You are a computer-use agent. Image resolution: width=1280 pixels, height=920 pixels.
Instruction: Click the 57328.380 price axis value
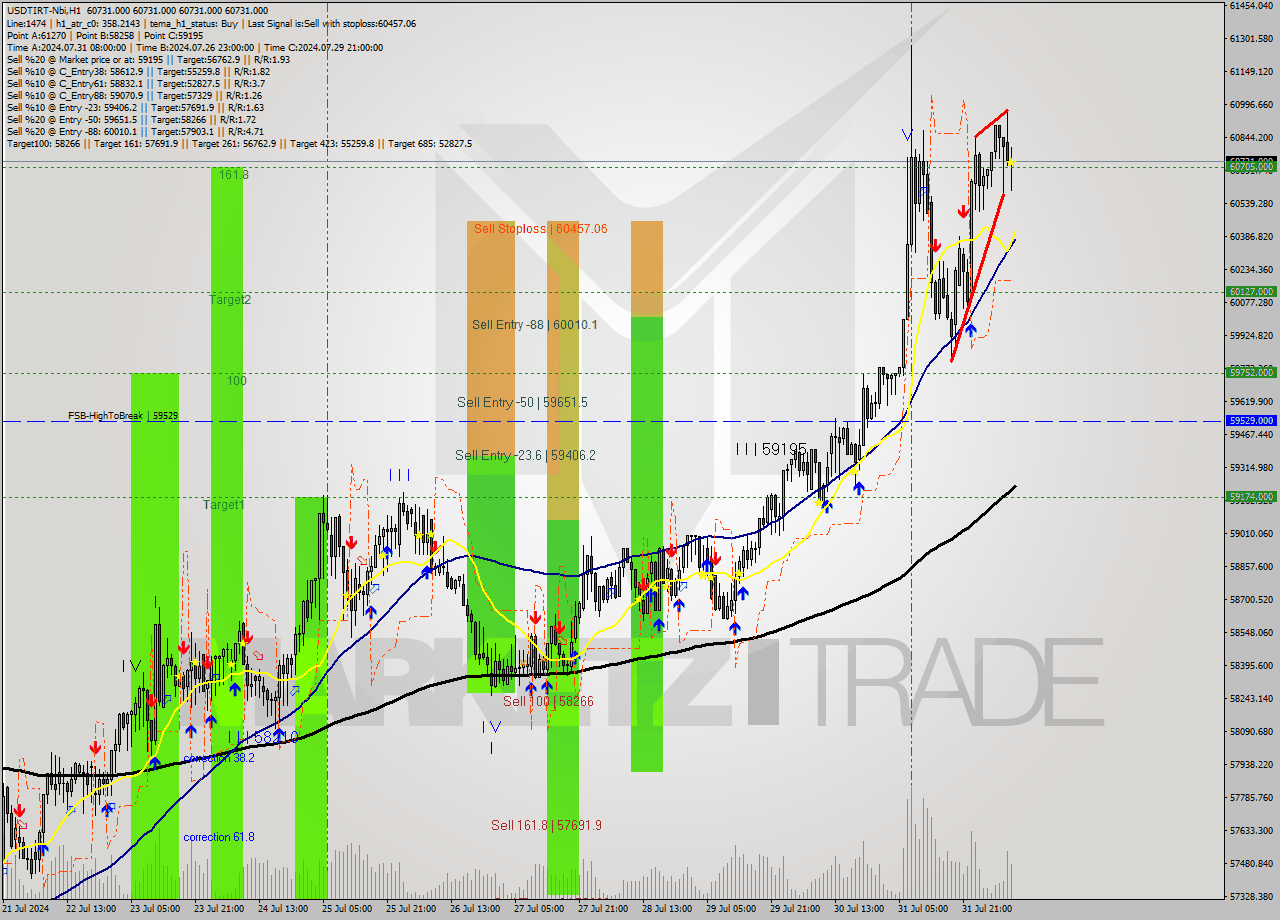(x=1251, y=897)
